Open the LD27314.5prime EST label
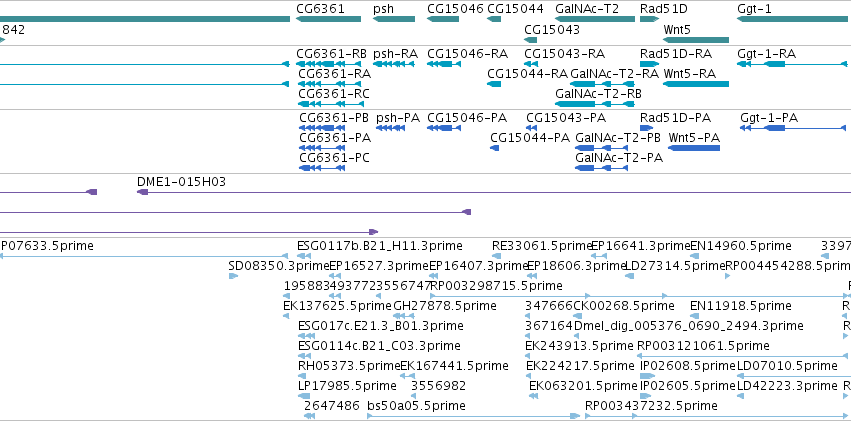Image resolution: width=851 pixels, height=421 pixels. point(675,266)
